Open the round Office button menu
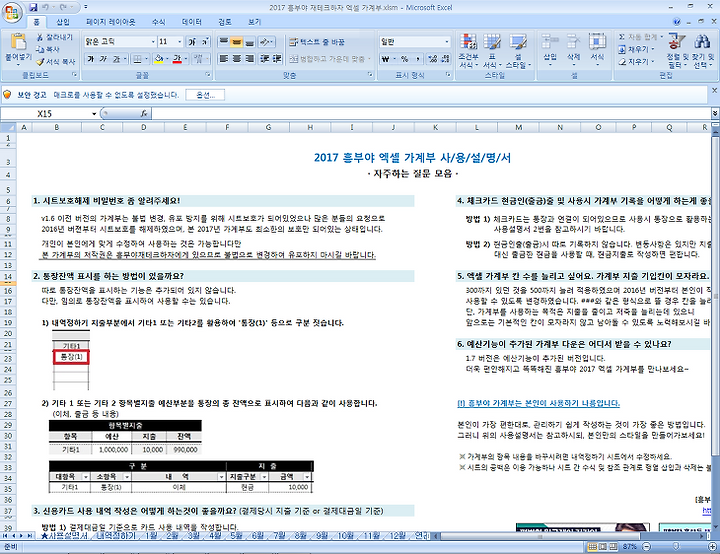This screenshot has height=554, width=720. (12, 13)
